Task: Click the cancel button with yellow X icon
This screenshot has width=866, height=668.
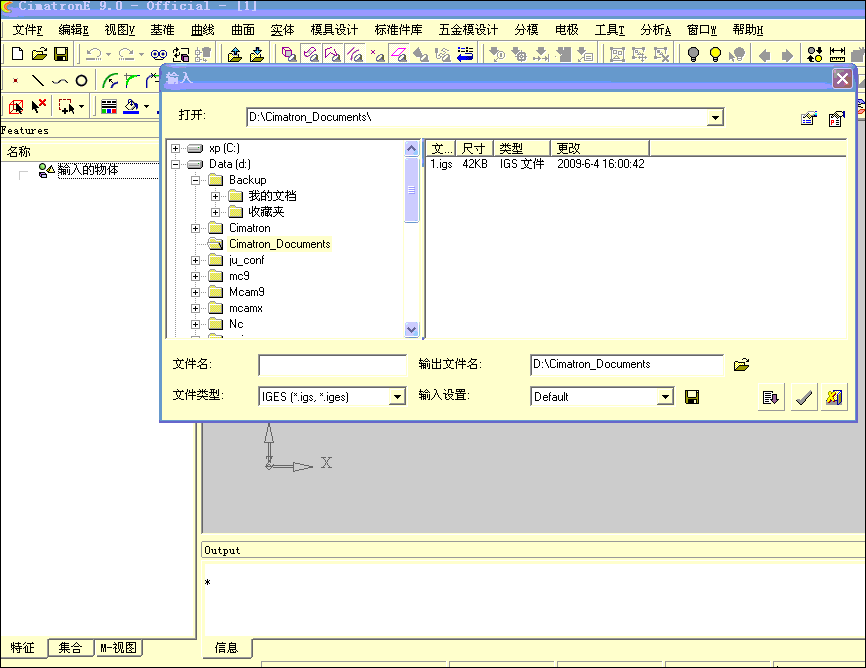Action: (834, 397)
